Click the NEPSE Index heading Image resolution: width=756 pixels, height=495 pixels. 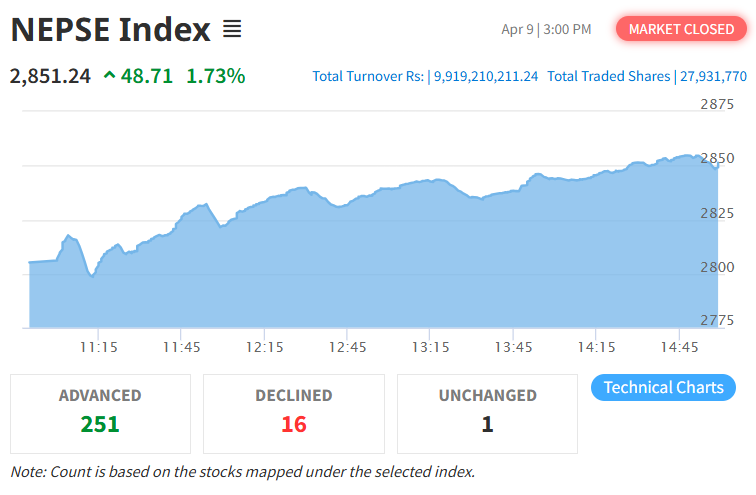pyautogui.click(x=111, y=30)
